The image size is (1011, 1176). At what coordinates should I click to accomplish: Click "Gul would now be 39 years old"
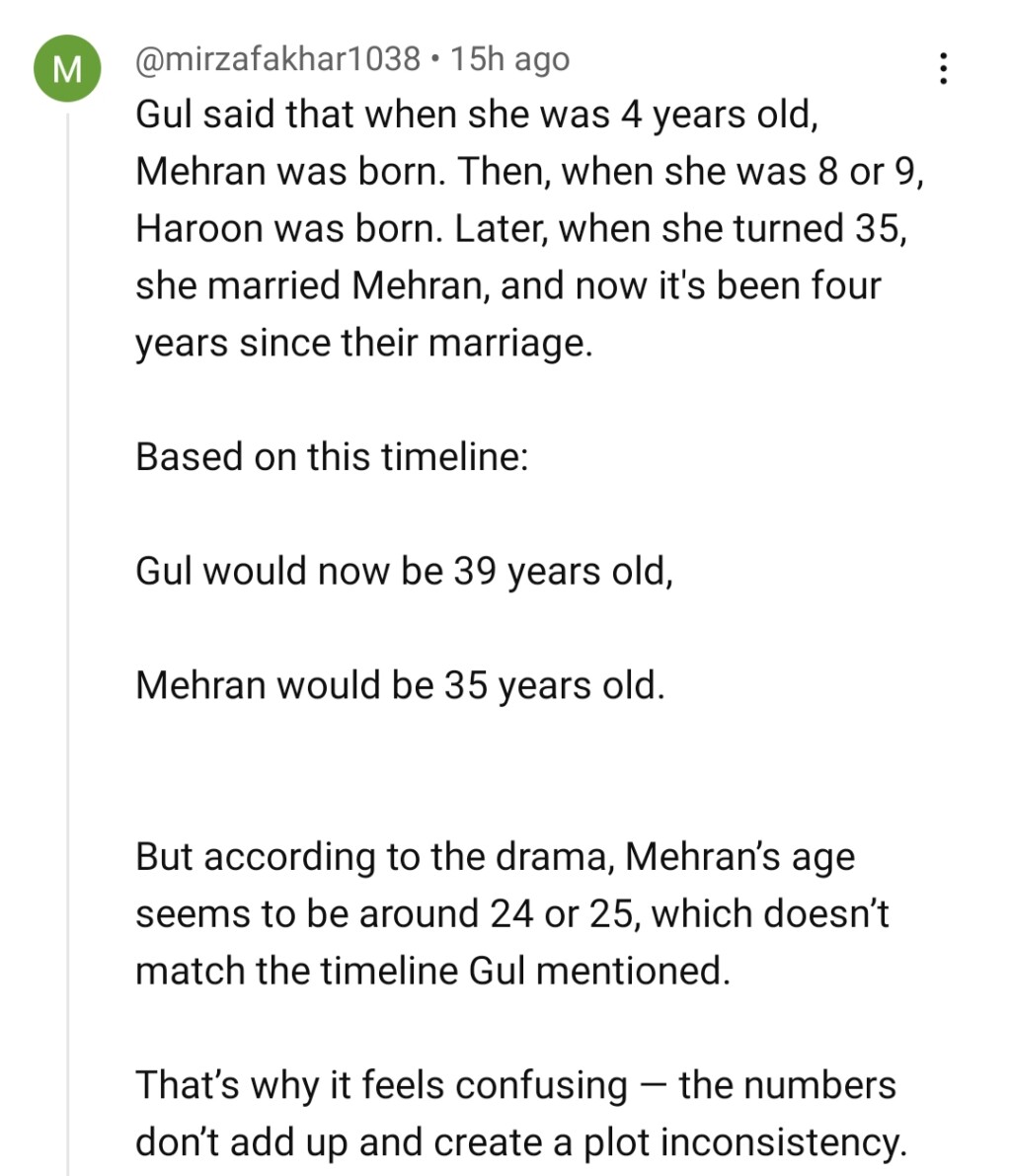tap(404, 571)
